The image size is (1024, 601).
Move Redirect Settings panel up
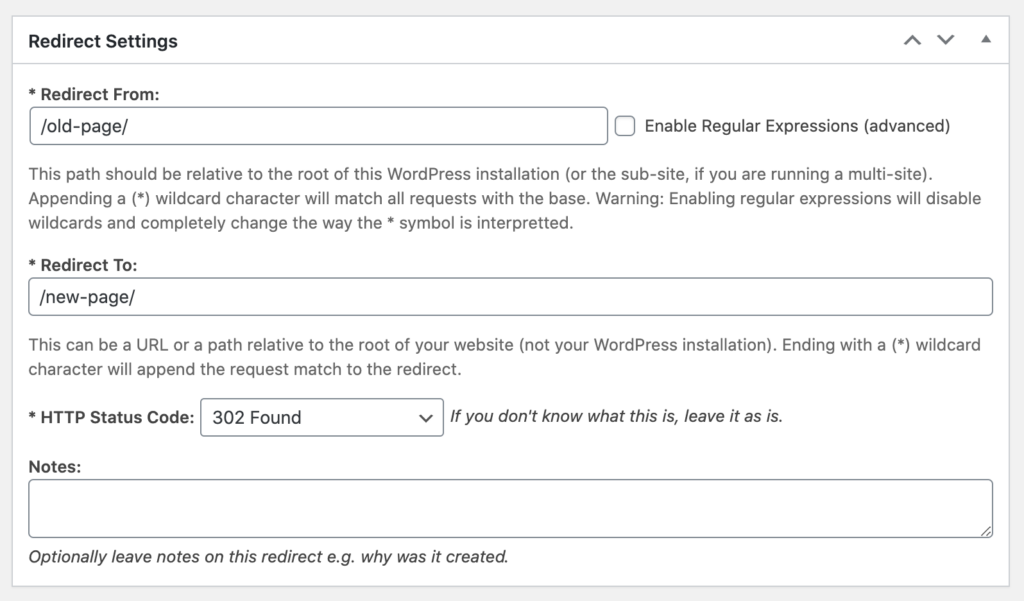[912, 41]
